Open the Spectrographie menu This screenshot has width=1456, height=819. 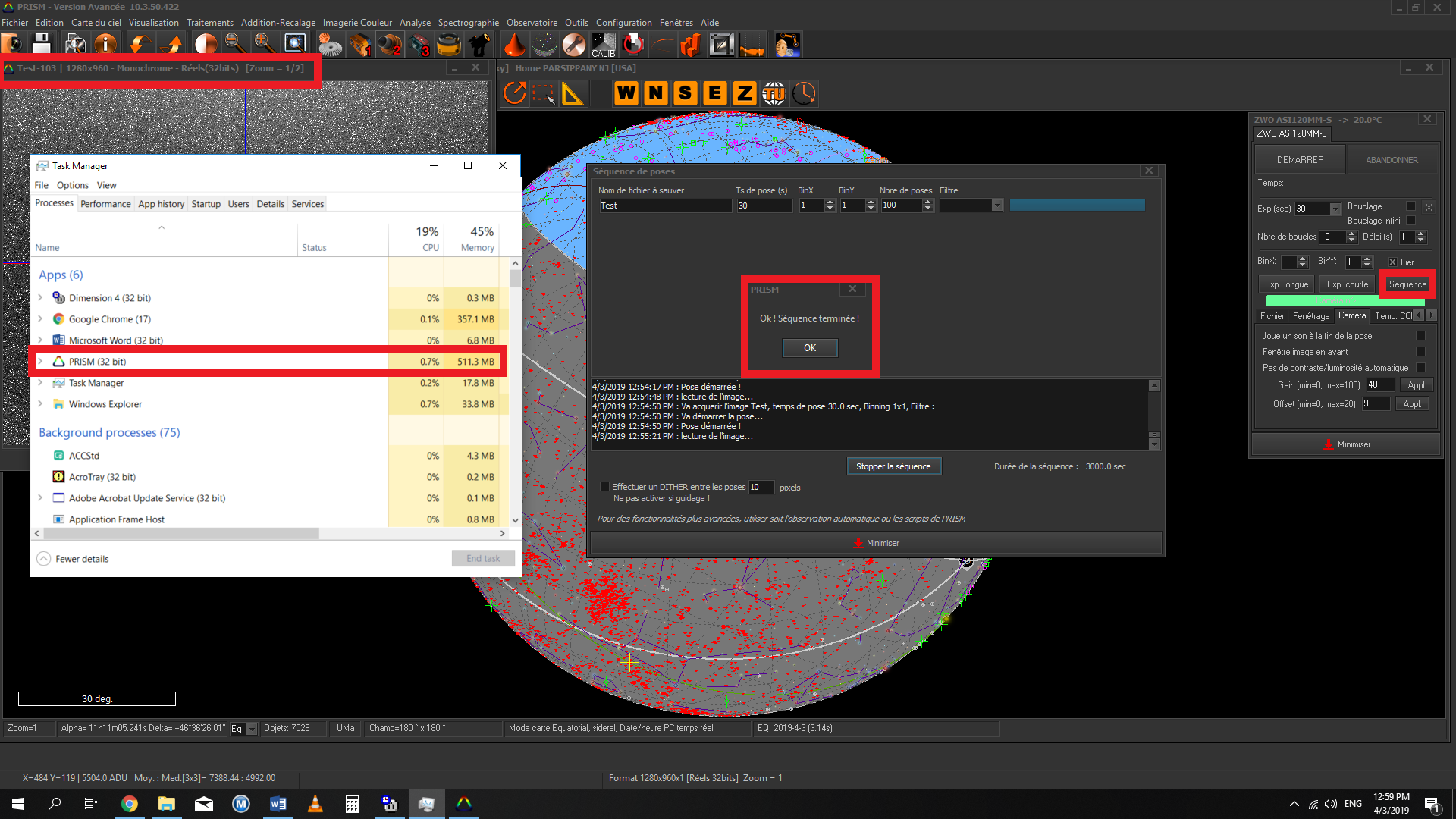pyautogui.click(x=468, y=23)
